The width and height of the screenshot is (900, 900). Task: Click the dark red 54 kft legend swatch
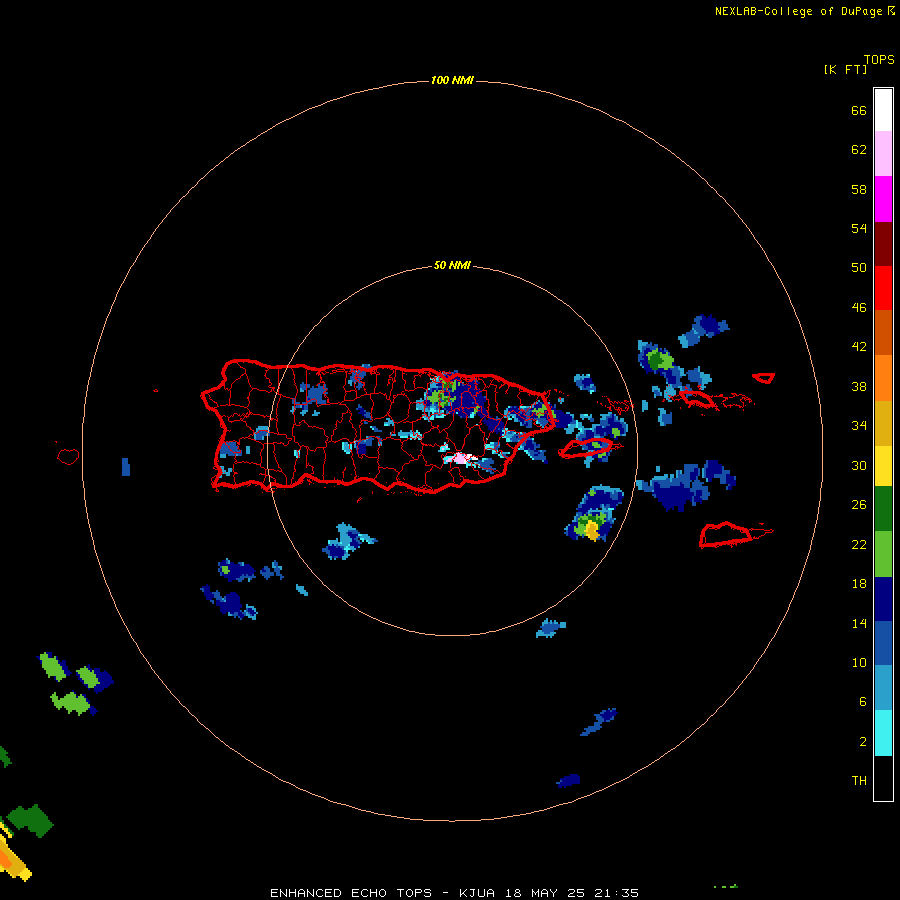pyautogui.click(x=883, y=244)
